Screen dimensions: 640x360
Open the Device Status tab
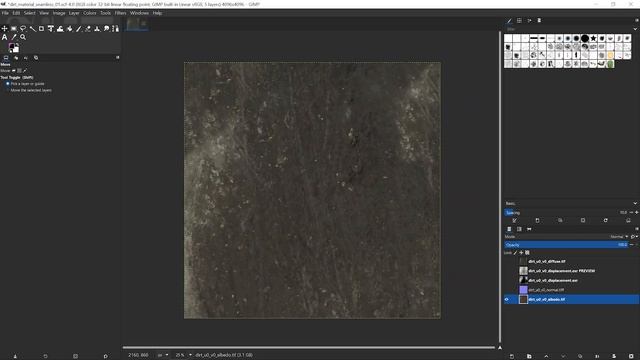click(16, 58)
